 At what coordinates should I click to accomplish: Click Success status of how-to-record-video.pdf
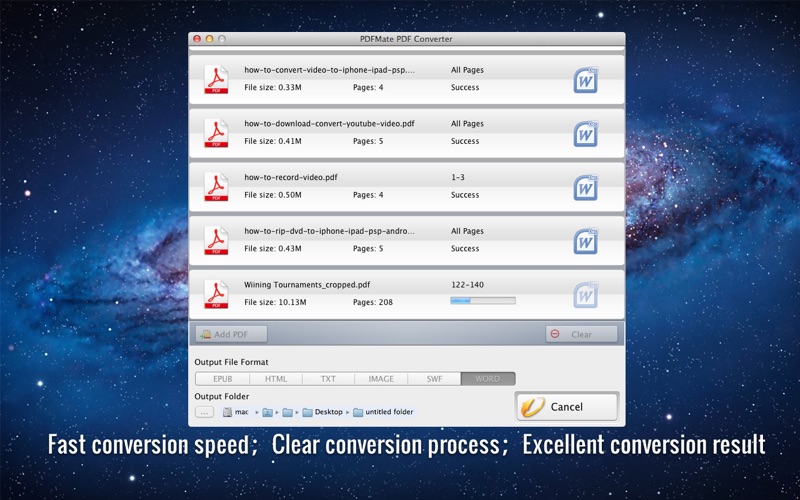(x=465, y=195)
